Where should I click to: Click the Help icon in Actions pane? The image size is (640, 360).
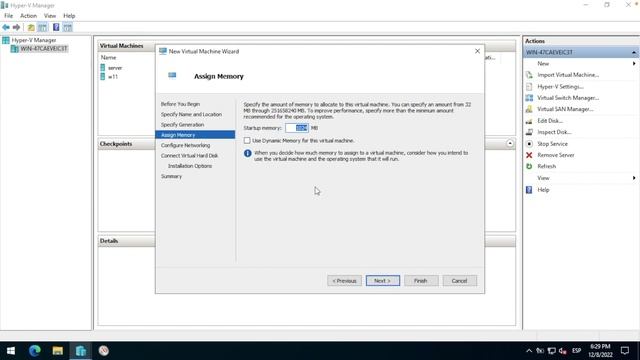529,190
